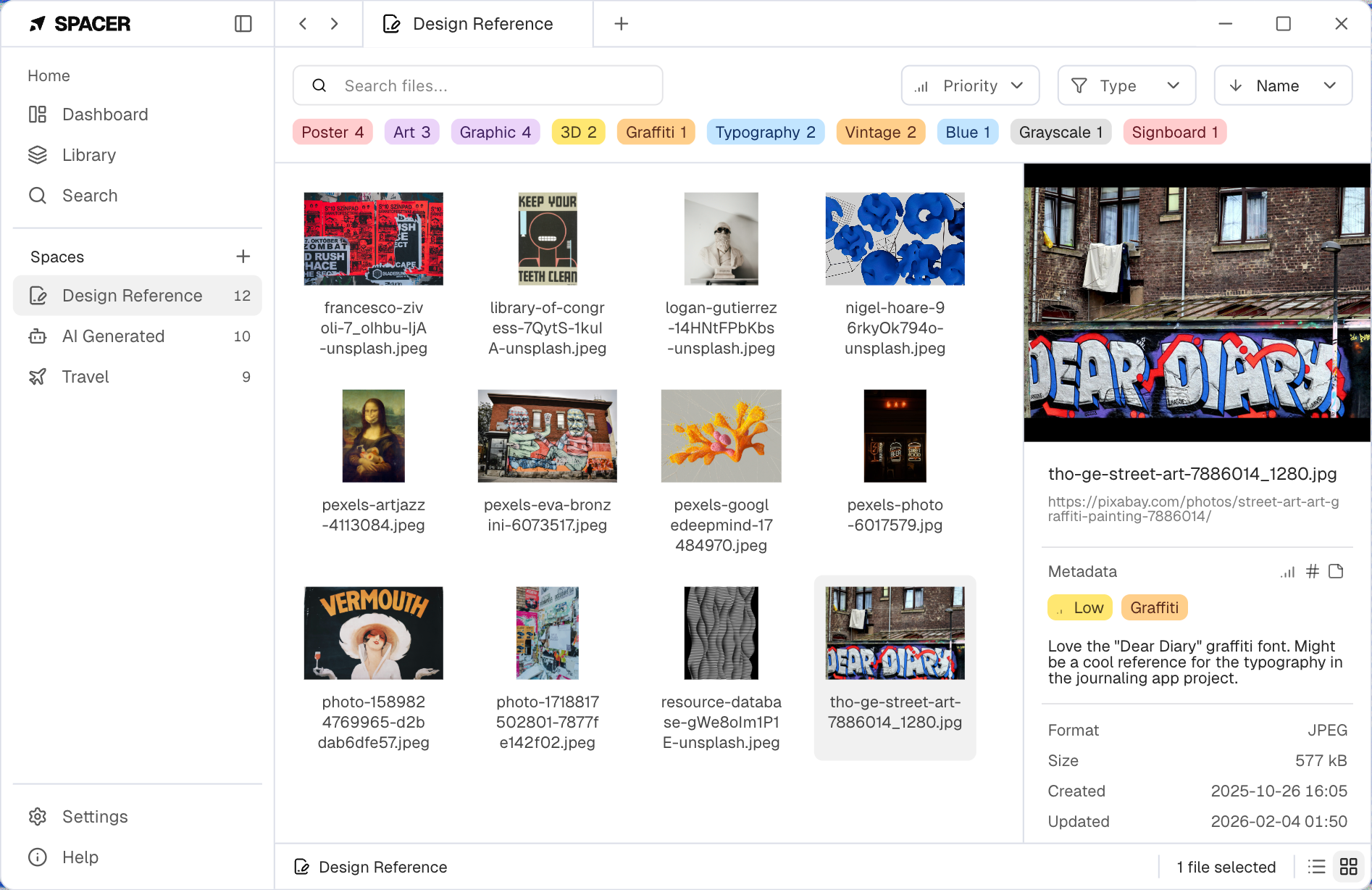Screen dimensions: 1372x890
Task: Open Settings in the sidebar
Action: 95,817
